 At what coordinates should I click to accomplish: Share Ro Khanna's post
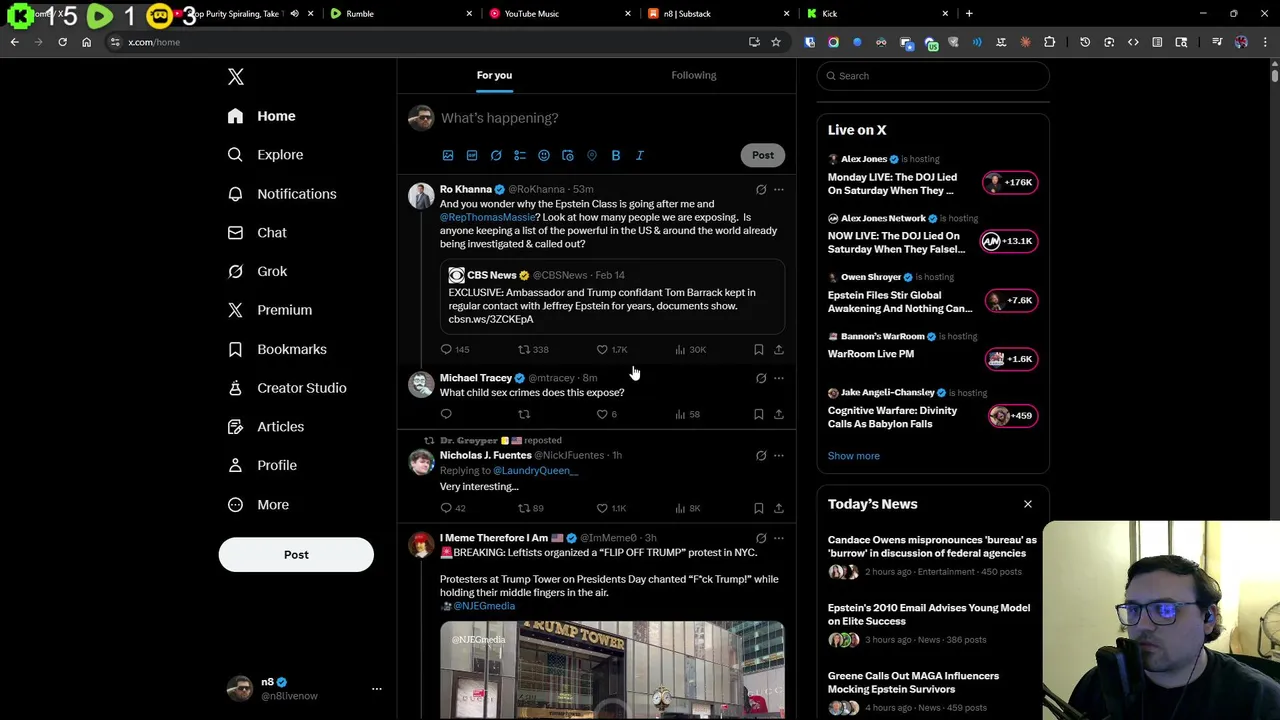(779, 349)
